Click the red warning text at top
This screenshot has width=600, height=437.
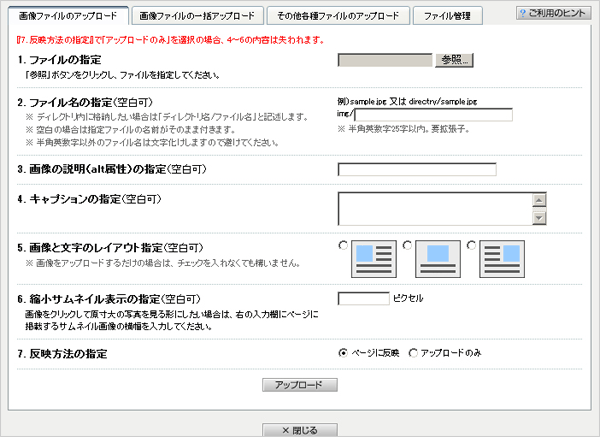point(171,40)
